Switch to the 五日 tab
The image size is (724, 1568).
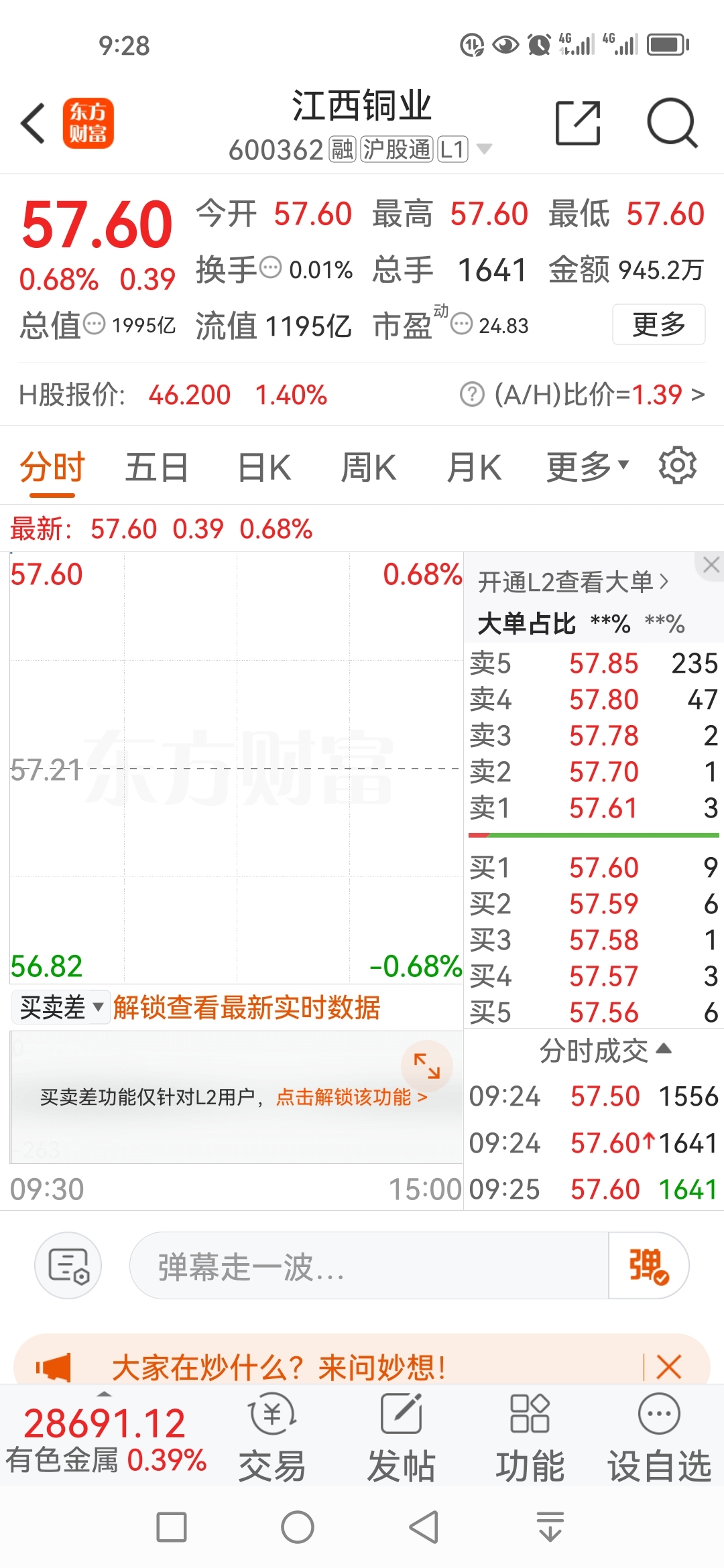coord(157,467)
